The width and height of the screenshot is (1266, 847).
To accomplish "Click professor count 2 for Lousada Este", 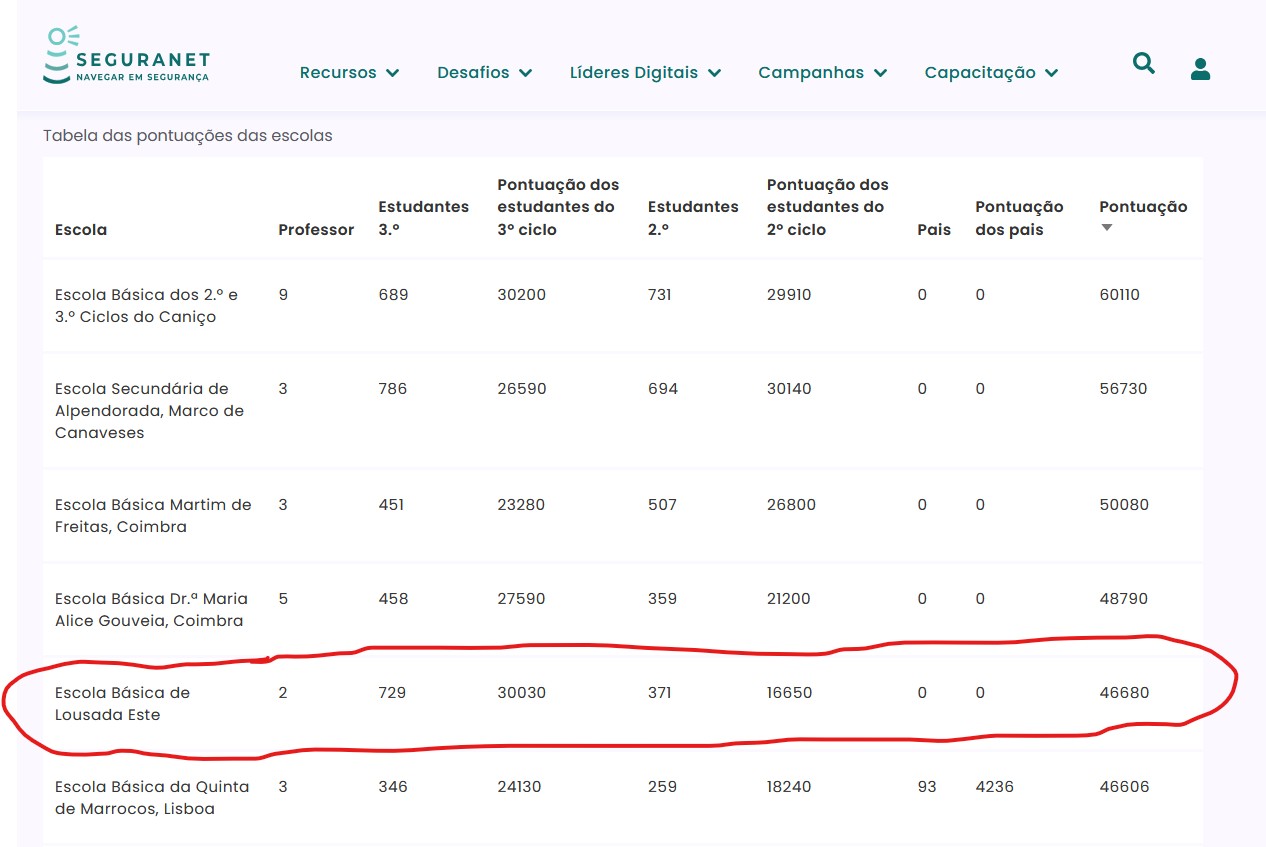I will 283,693.
